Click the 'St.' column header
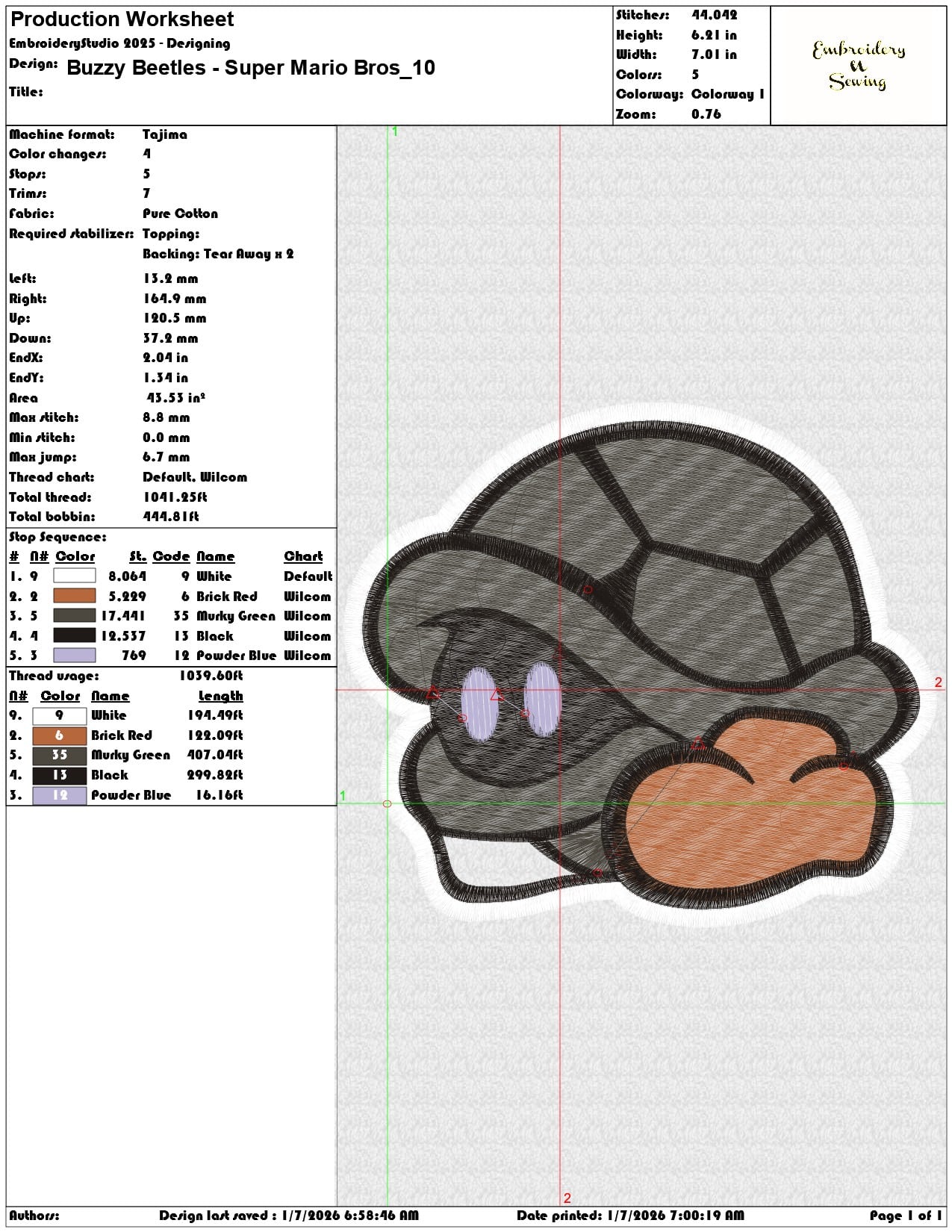Viewport: 952px width, 1232px height. [x=137, y=556]
